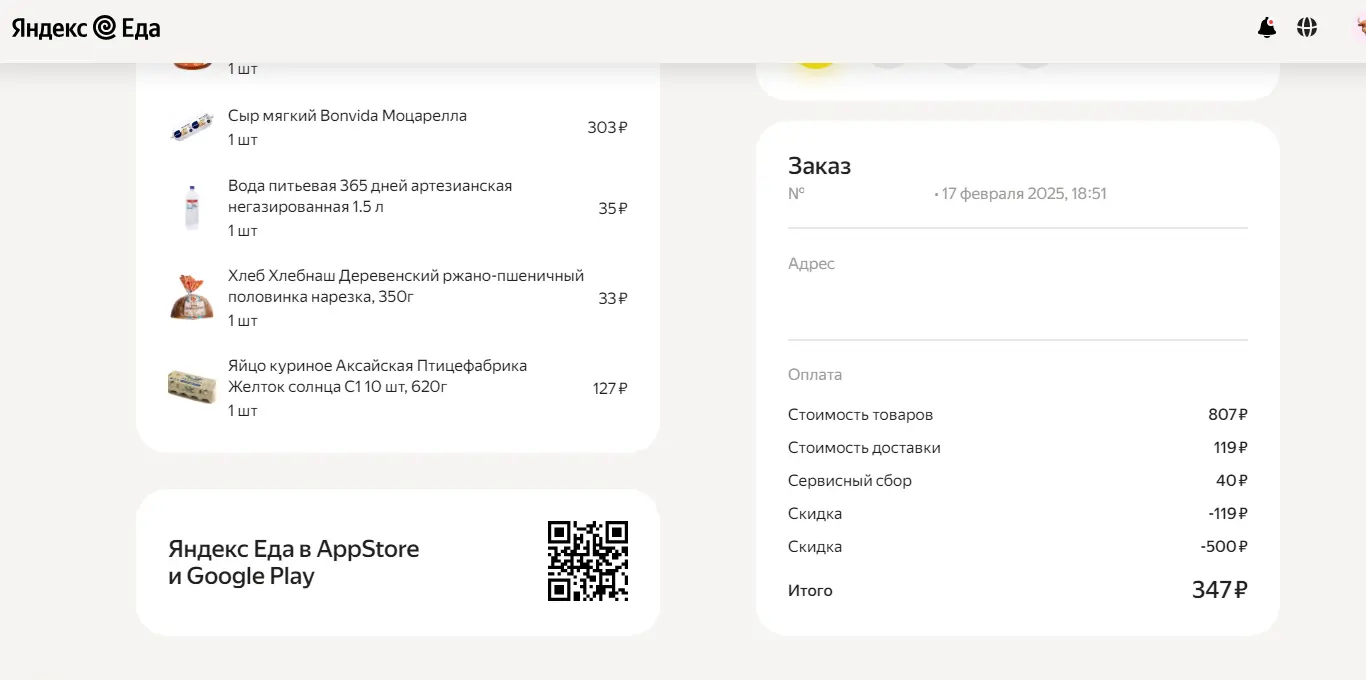Click the Bonvida mozzarella cheese thumbnail
Screen dimensions: 1366x680
pos(192,127)
